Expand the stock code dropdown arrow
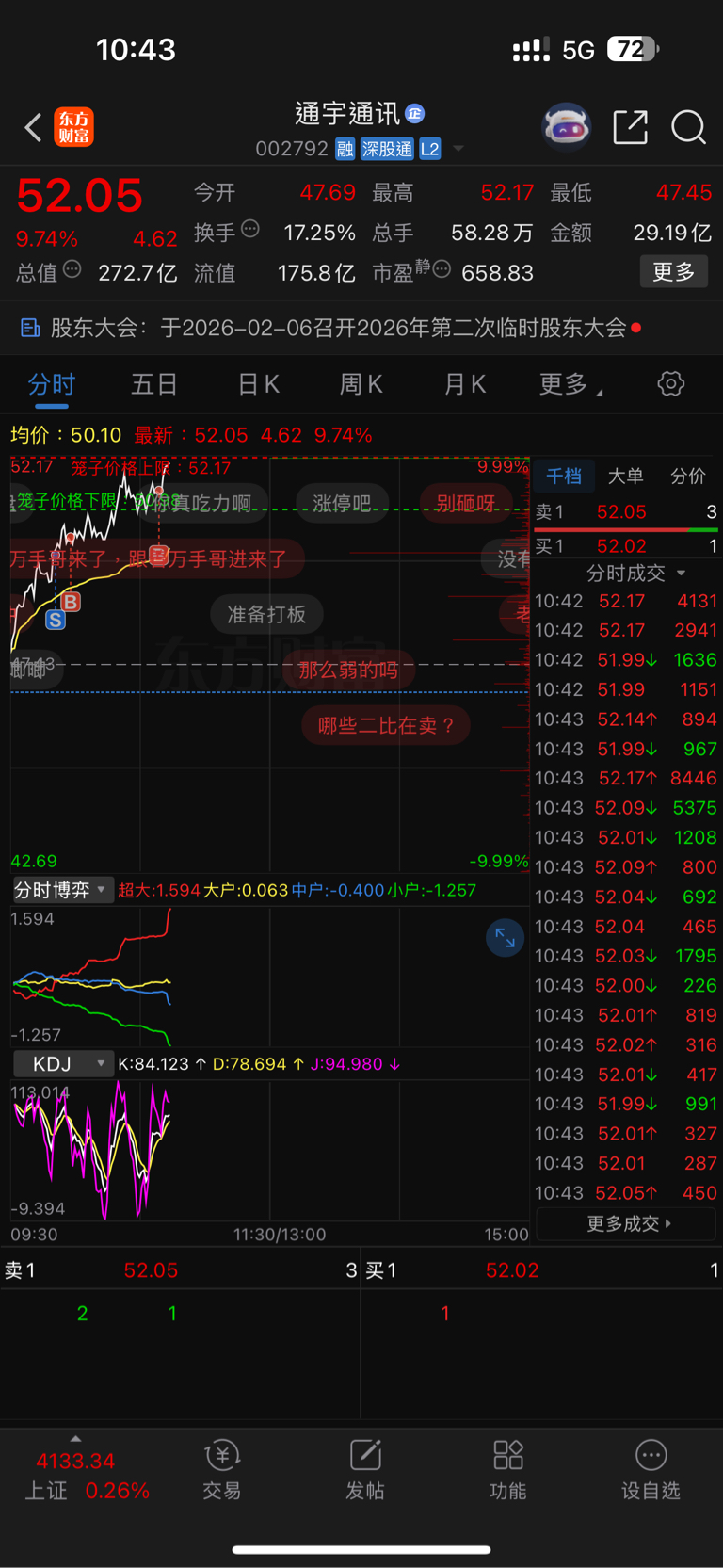The image size is (723, 1568). [458, 149]
